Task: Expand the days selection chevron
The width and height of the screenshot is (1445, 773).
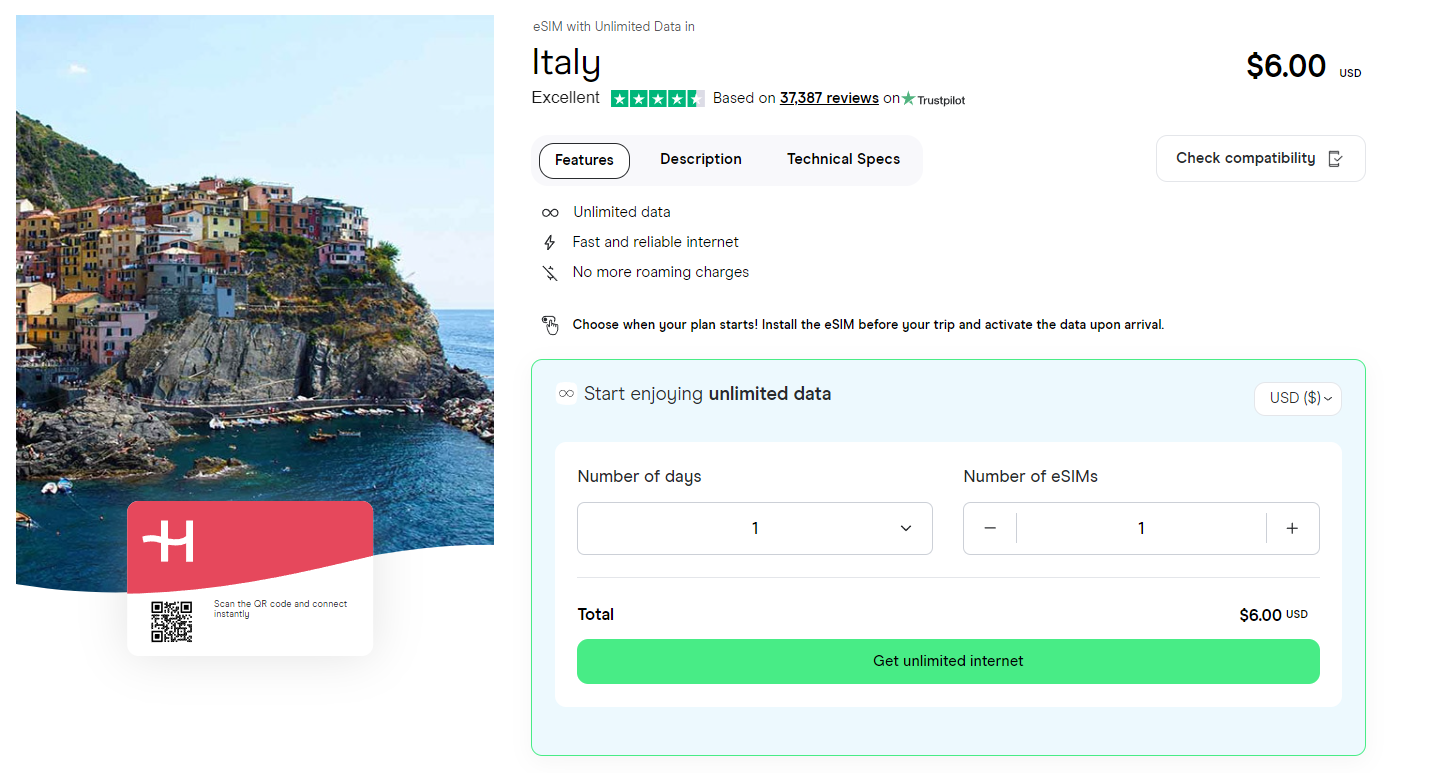Action: pos(905,528)
